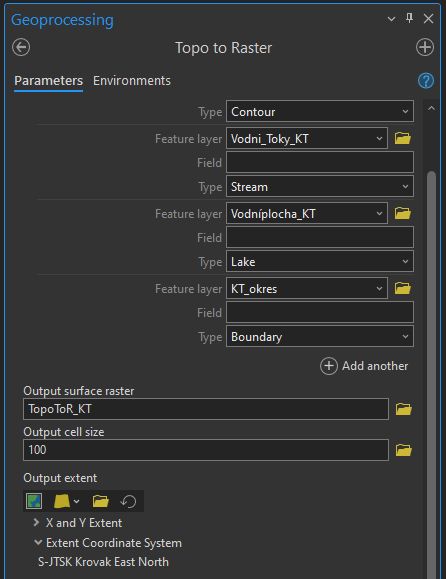Browse for feature layer beside Vodni_Toky_KT
The image size is (446, 579).
pos(403,138)
